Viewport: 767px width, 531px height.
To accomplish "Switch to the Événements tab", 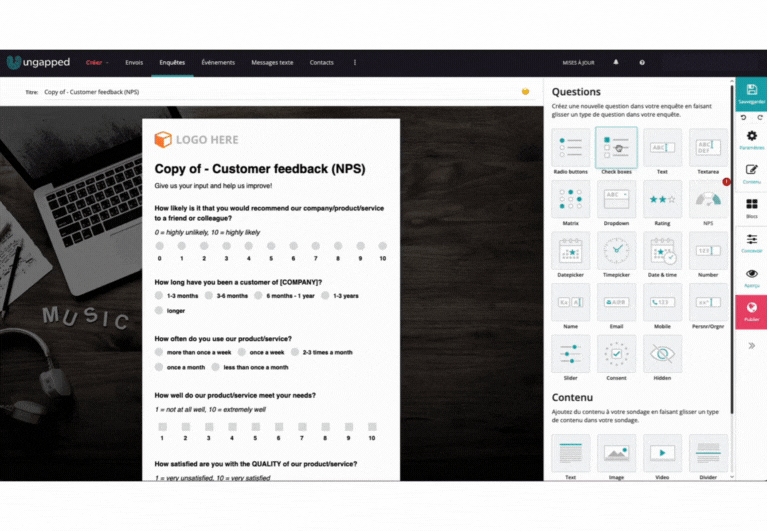I will [x=218, y=63].
